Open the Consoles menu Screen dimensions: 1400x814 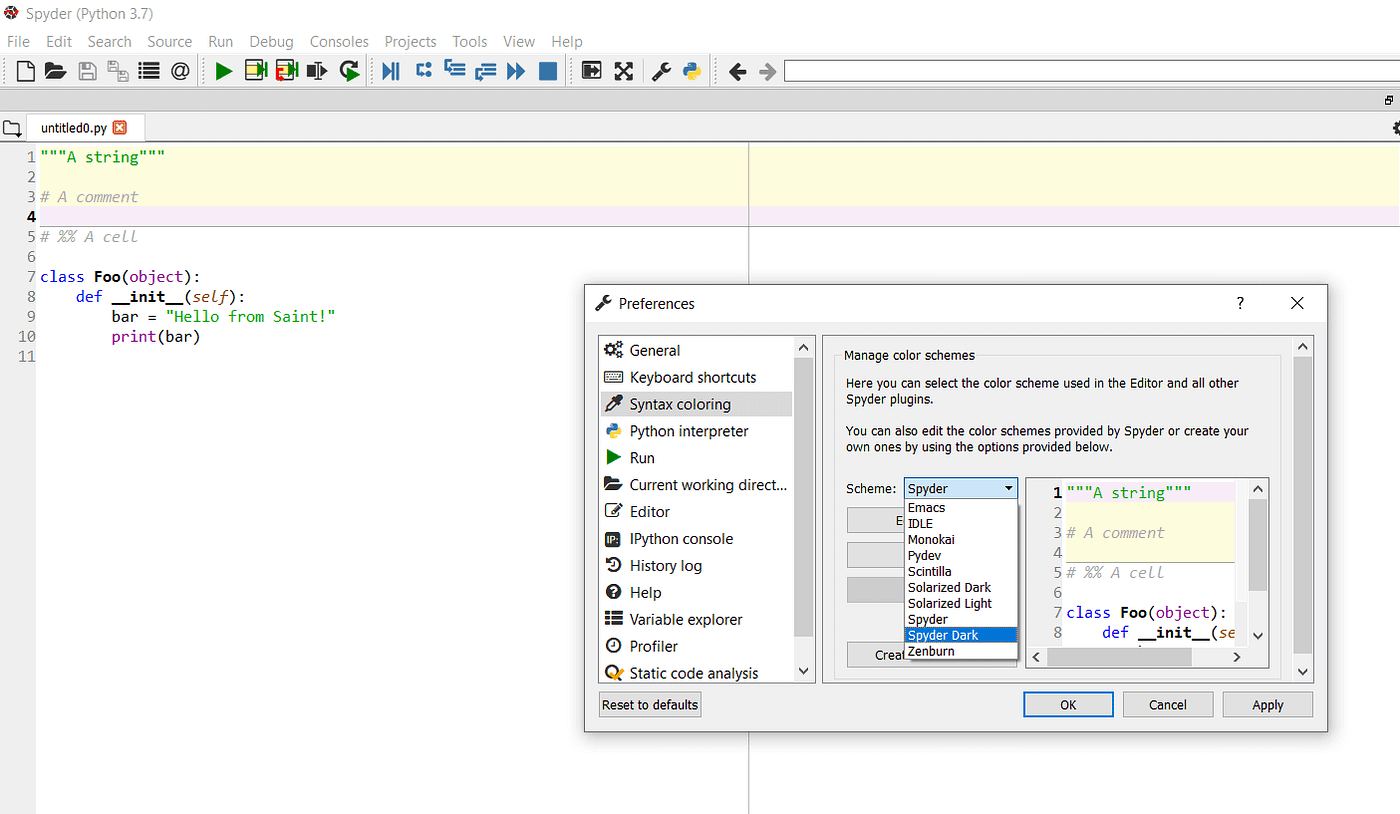pos(339,41)
